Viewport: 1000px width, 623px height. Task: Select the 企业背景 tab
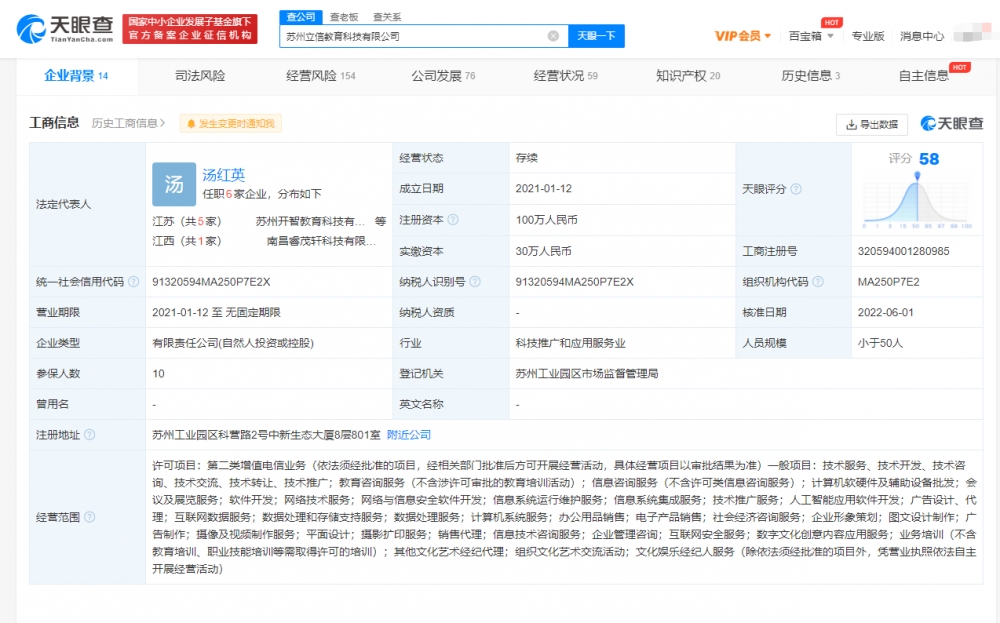(76, 76)
